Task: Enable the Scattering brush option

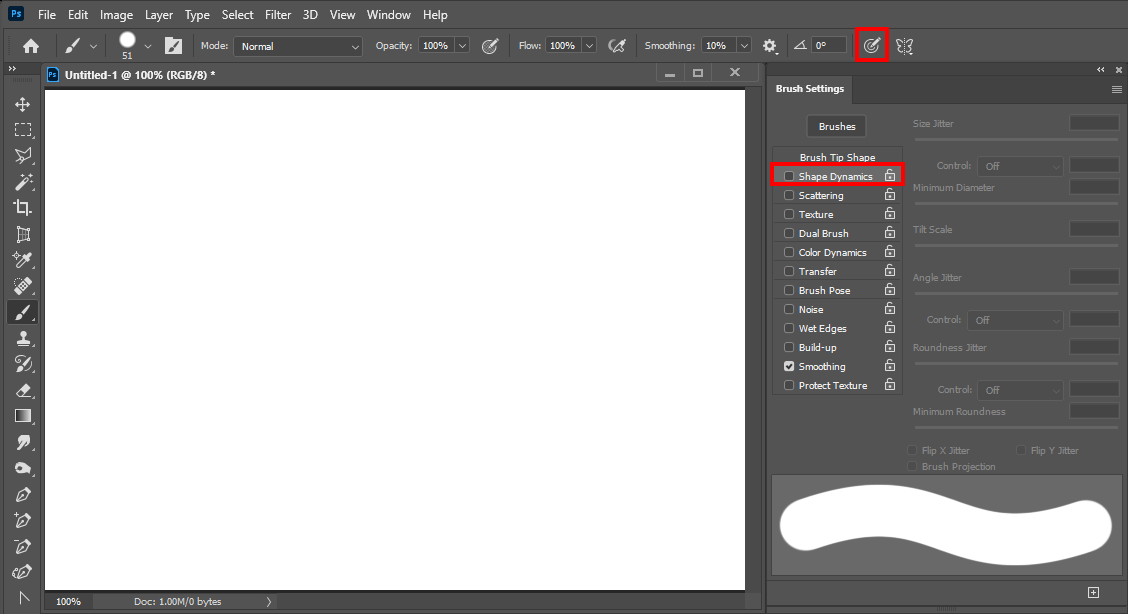Action: click(789, 194)
